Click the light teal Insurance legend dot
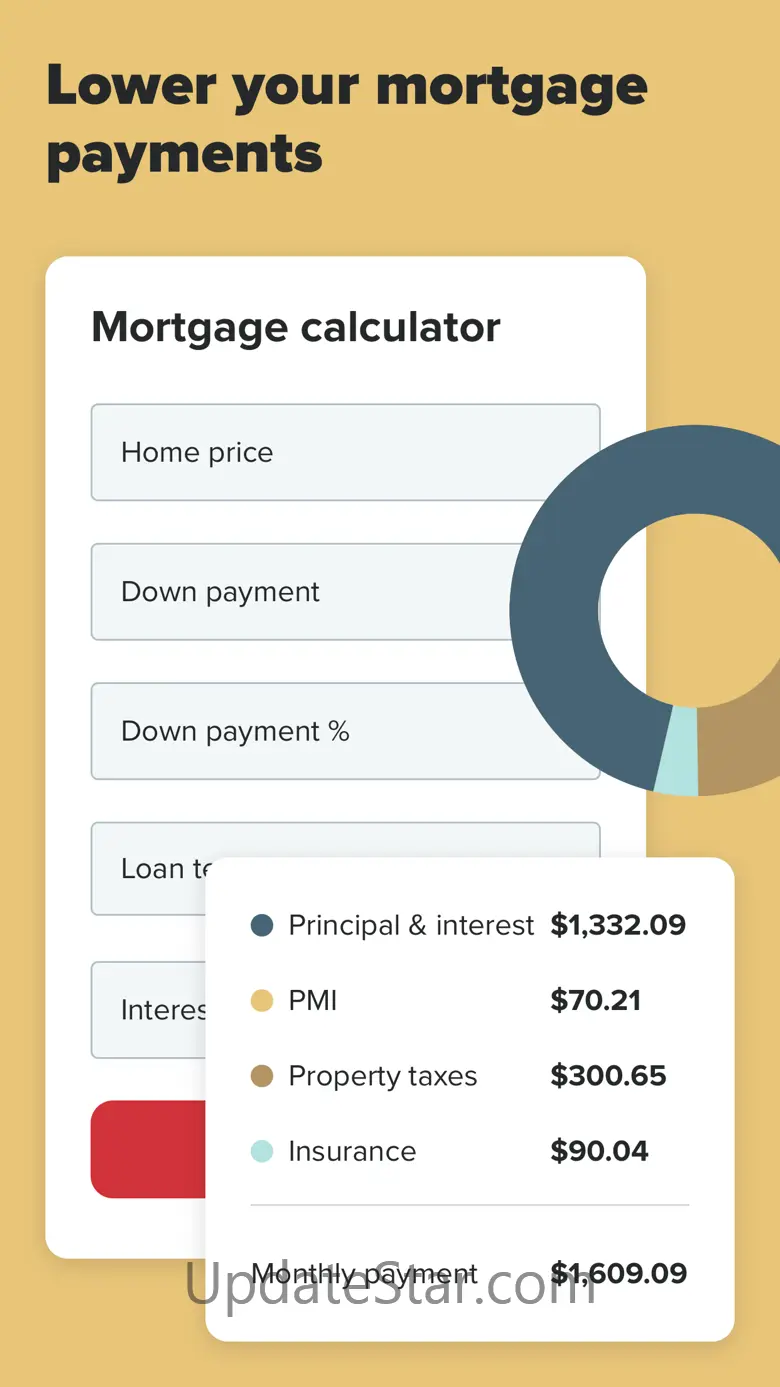 point(262,1151)
